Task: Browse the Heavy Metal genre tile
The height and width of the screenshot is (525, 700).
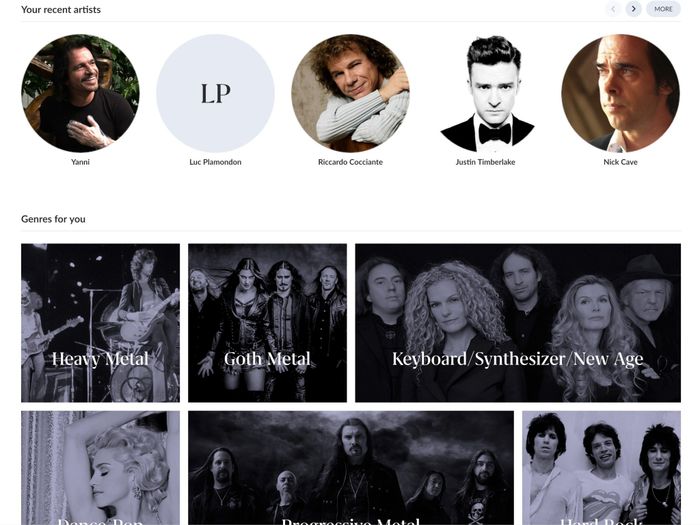Action: click(x=100, y=323)
